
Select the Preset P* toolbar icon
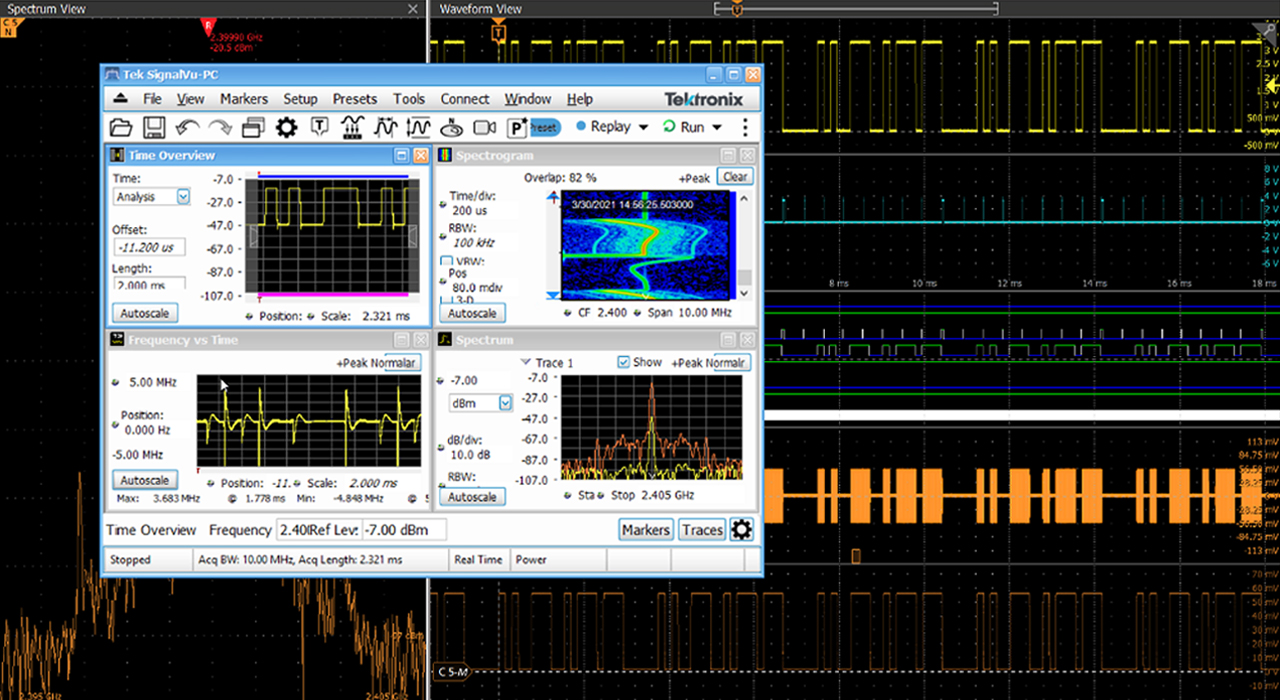(x=516, y=126)
